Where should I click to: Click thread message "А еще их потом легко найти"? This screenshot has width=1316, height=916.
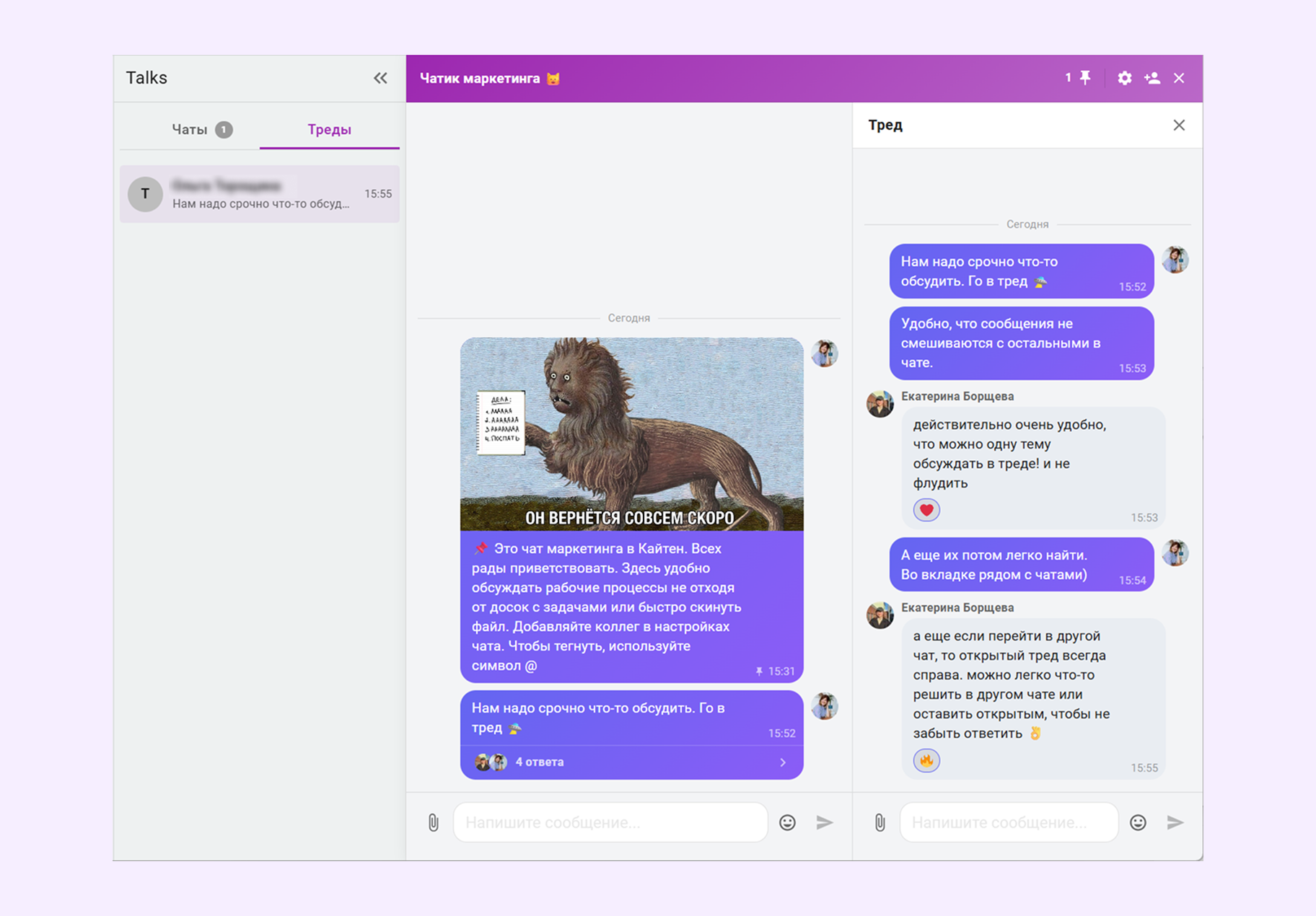1022,565
